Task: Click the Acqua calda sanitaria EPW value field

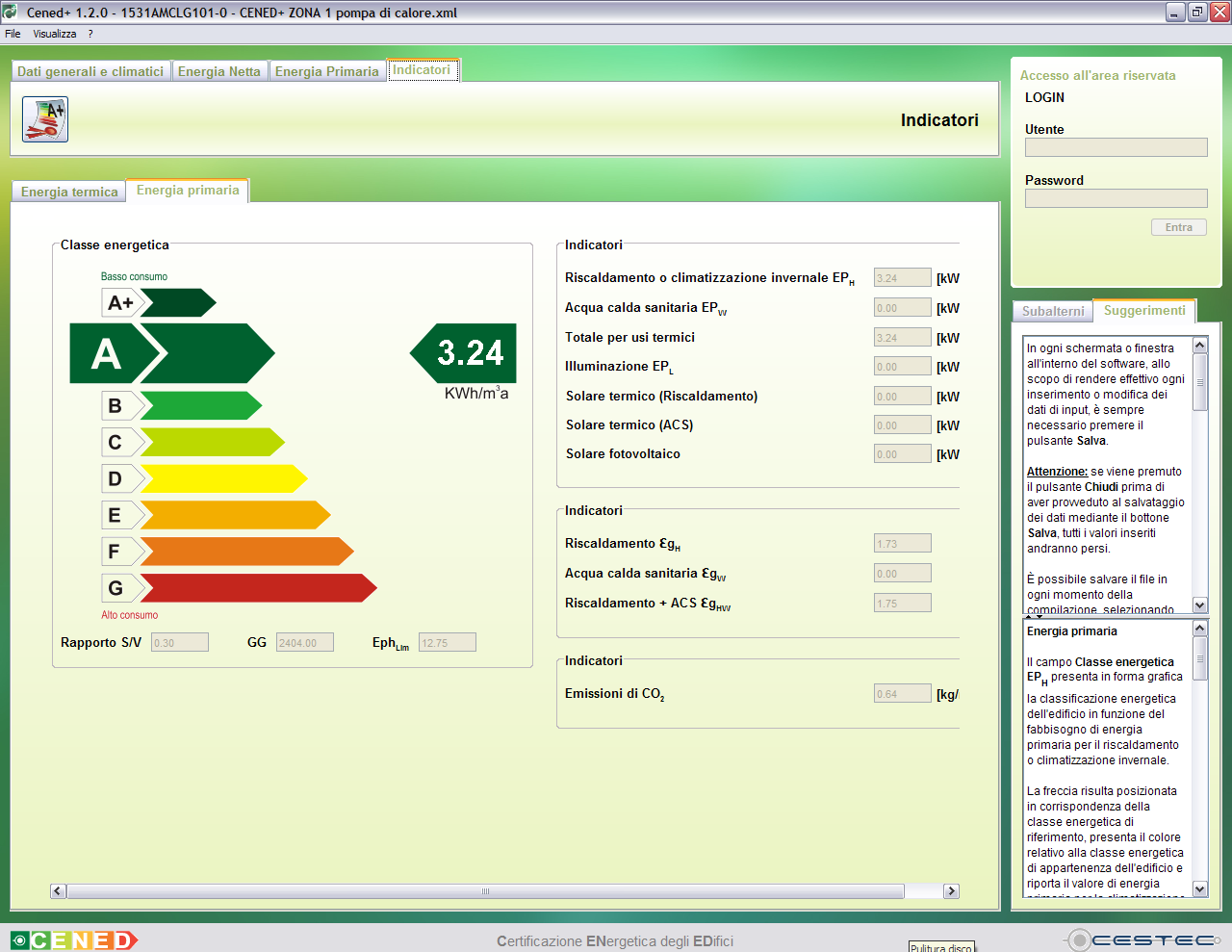Action: coord(903,308)
